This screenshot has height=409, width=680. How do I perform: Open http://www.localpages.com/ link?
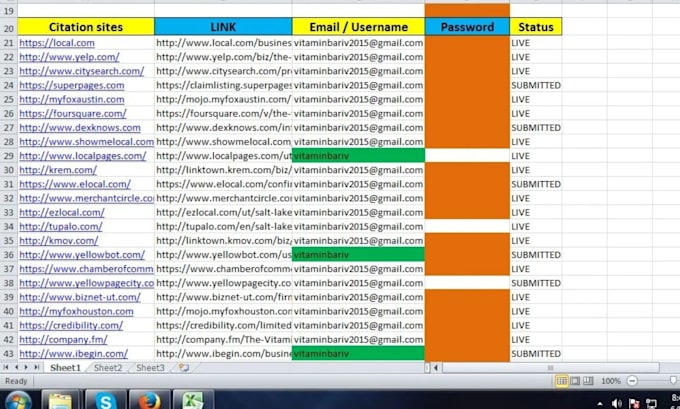pos(83,156)
